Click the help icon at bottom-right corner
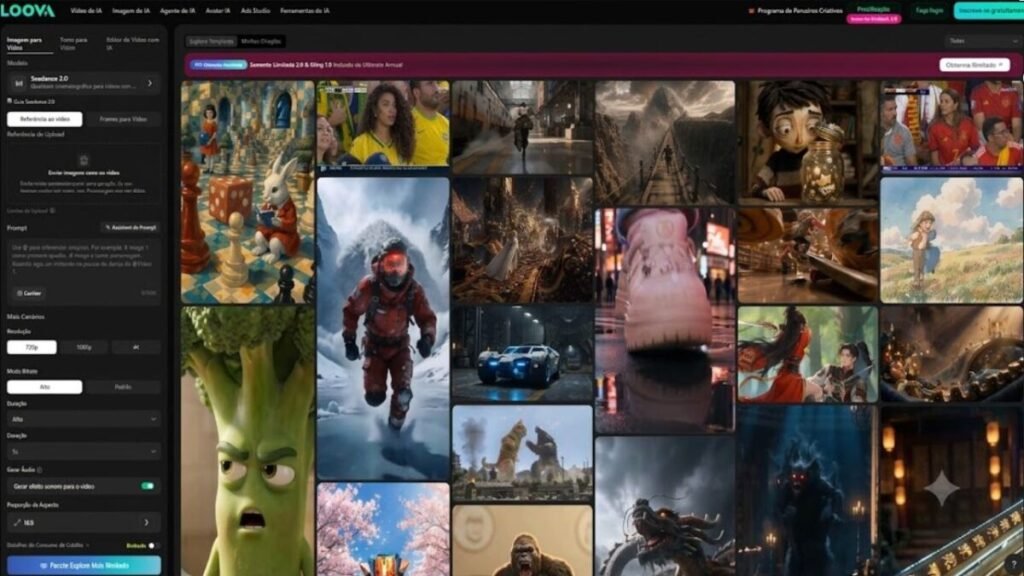The height and width of the screenshot is (576, 1024). pos(1013,564)
